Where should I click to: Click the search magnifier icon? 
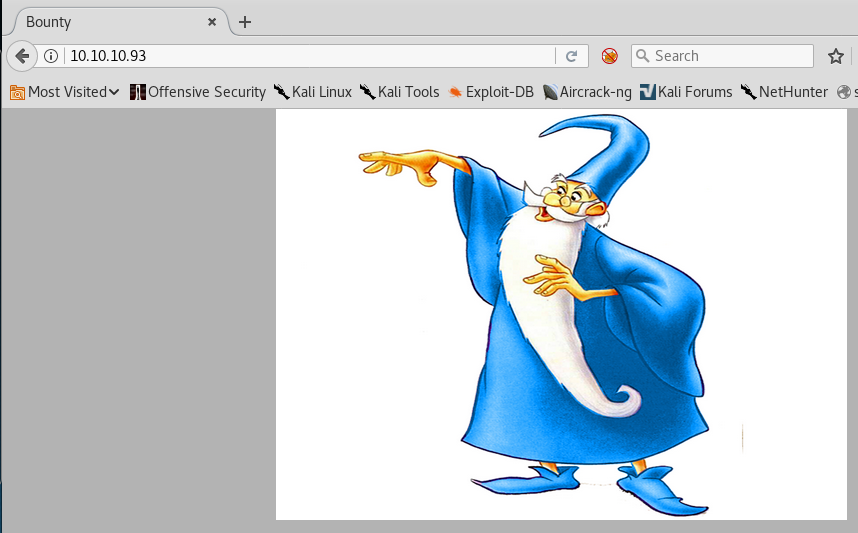pos(643,56)
